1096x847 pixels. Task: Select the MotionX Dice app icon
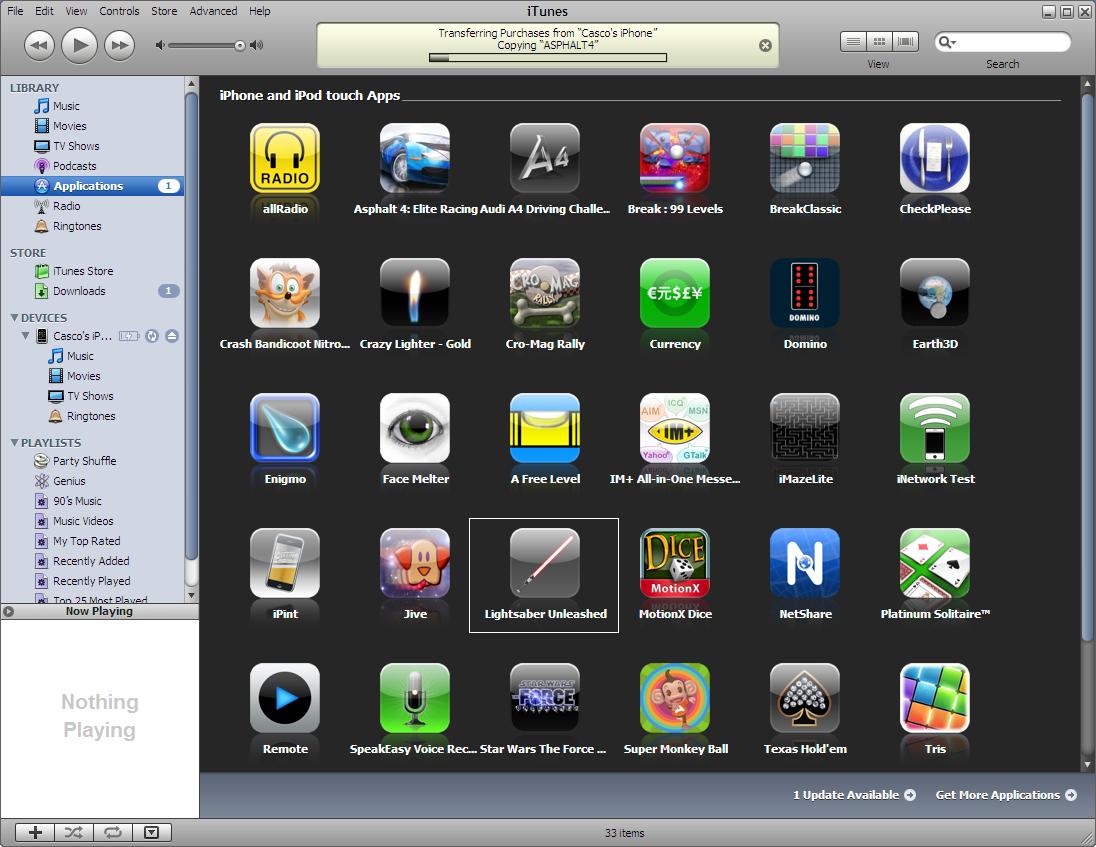tap(675, 563)
